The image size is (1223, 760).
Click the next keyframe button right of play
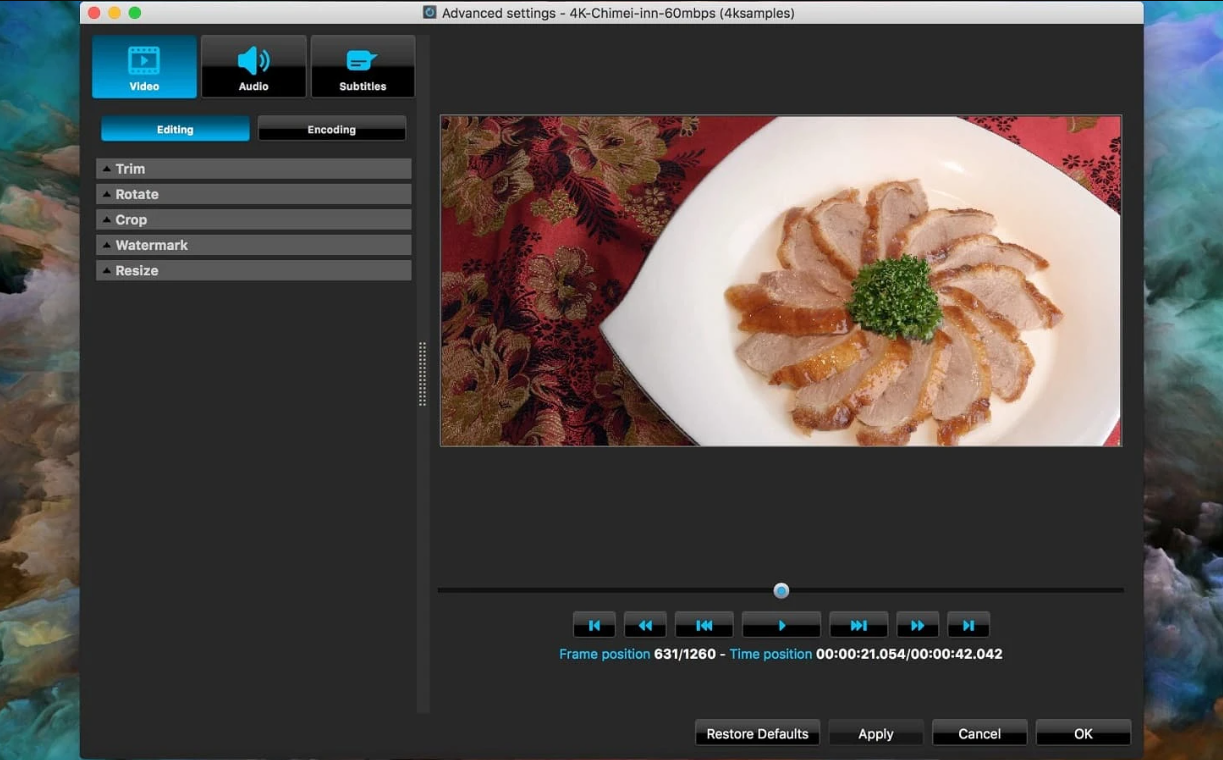point(858,626)
